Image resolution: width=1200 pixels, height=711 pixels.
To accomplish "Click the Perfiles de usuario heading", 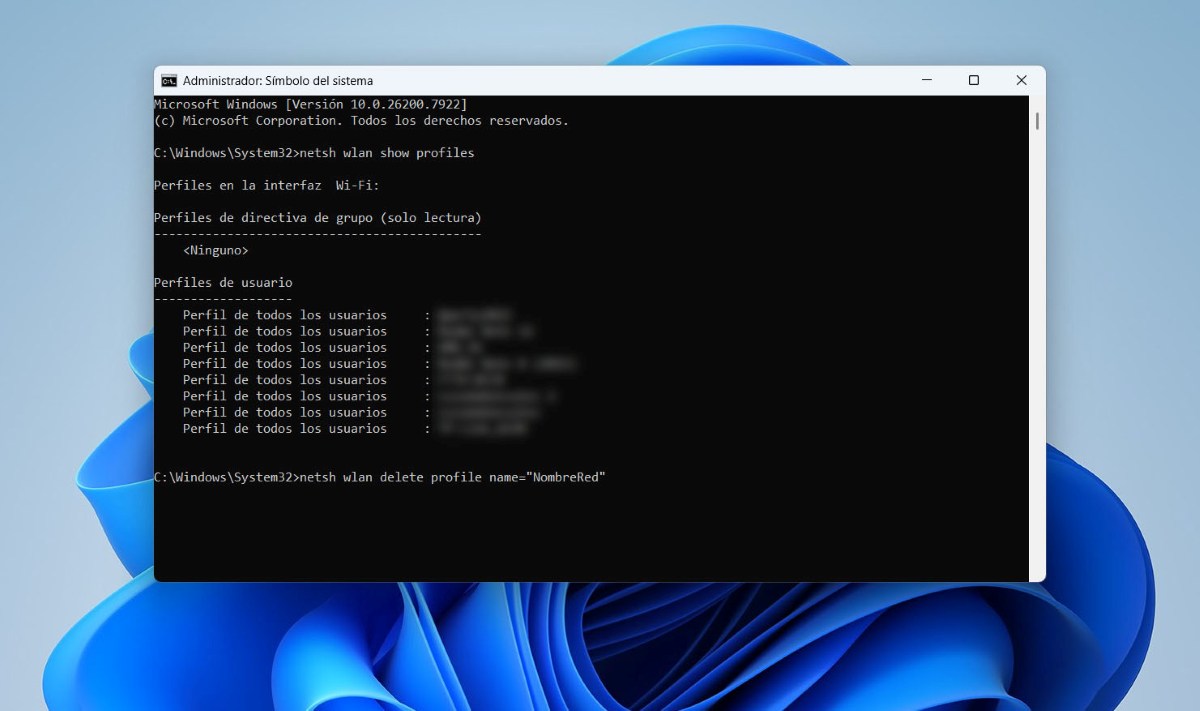I will click(x=222, y=282).
